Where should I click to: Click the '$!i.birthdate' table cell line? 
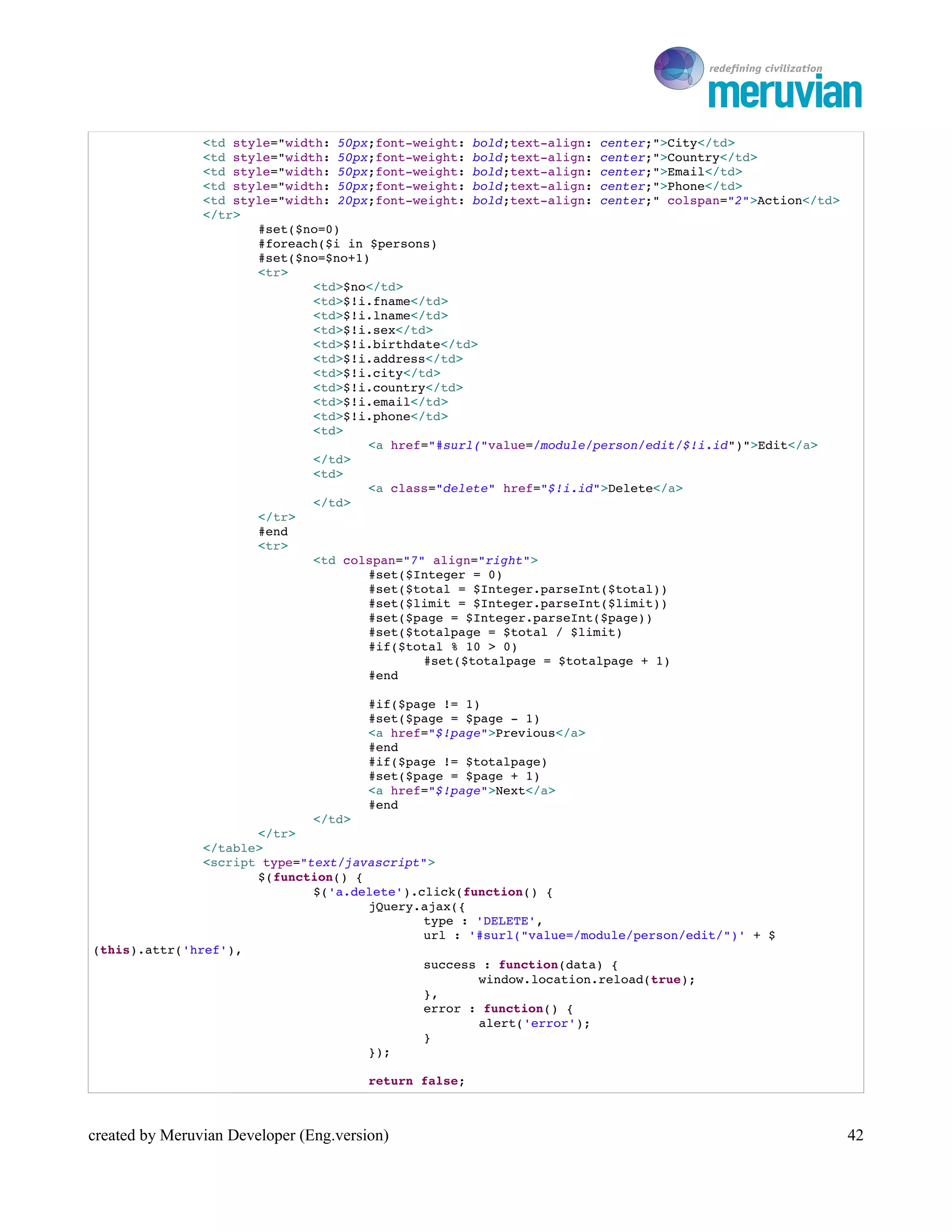pos(396,344)
